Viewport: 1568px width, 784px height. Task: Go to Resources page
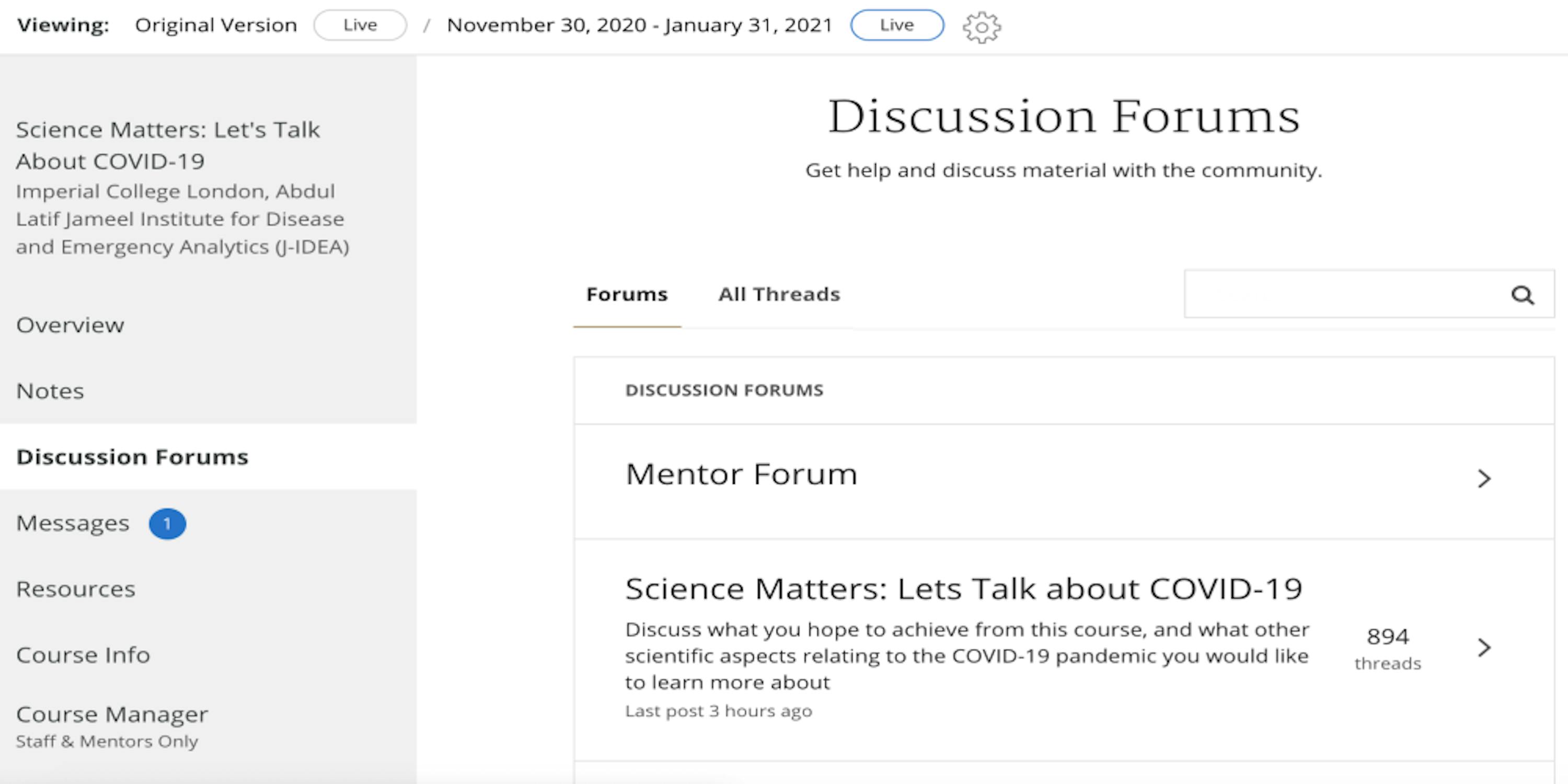point(75,589)
